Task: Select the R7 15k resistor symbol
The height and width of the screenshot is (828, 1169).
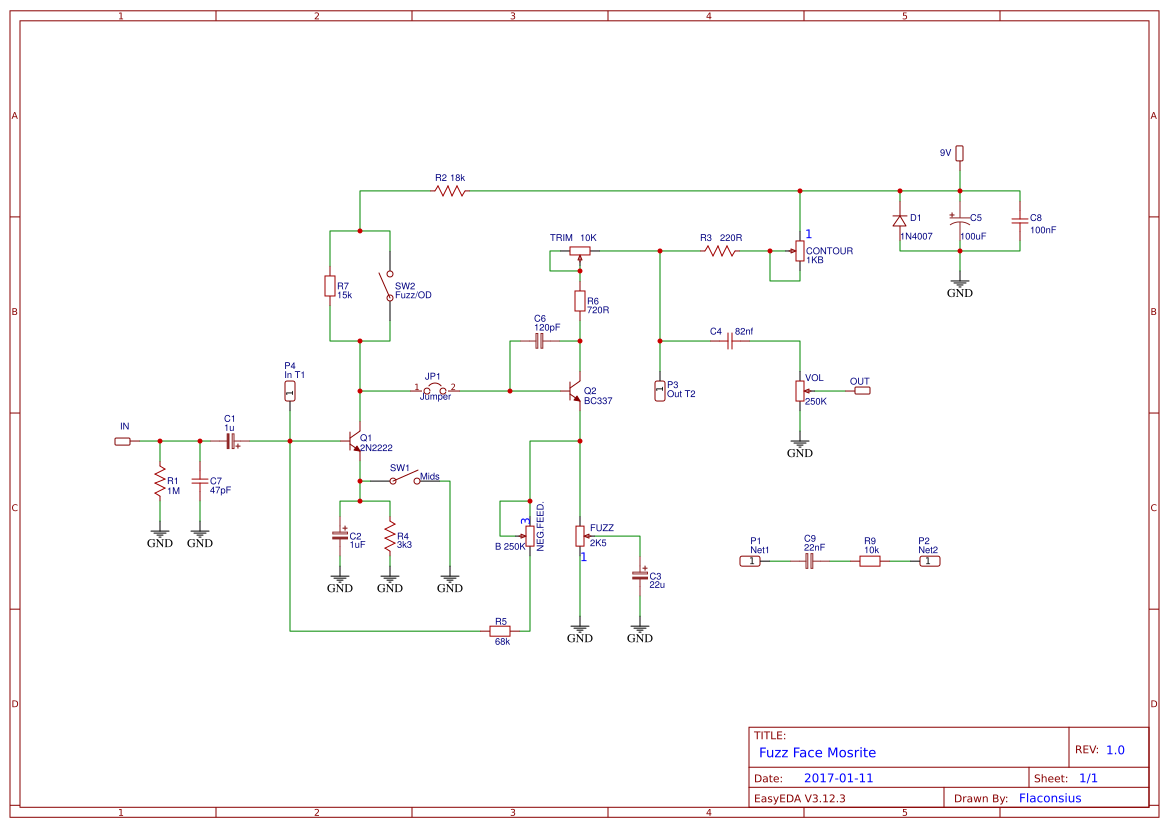Action: coord(330,286)
